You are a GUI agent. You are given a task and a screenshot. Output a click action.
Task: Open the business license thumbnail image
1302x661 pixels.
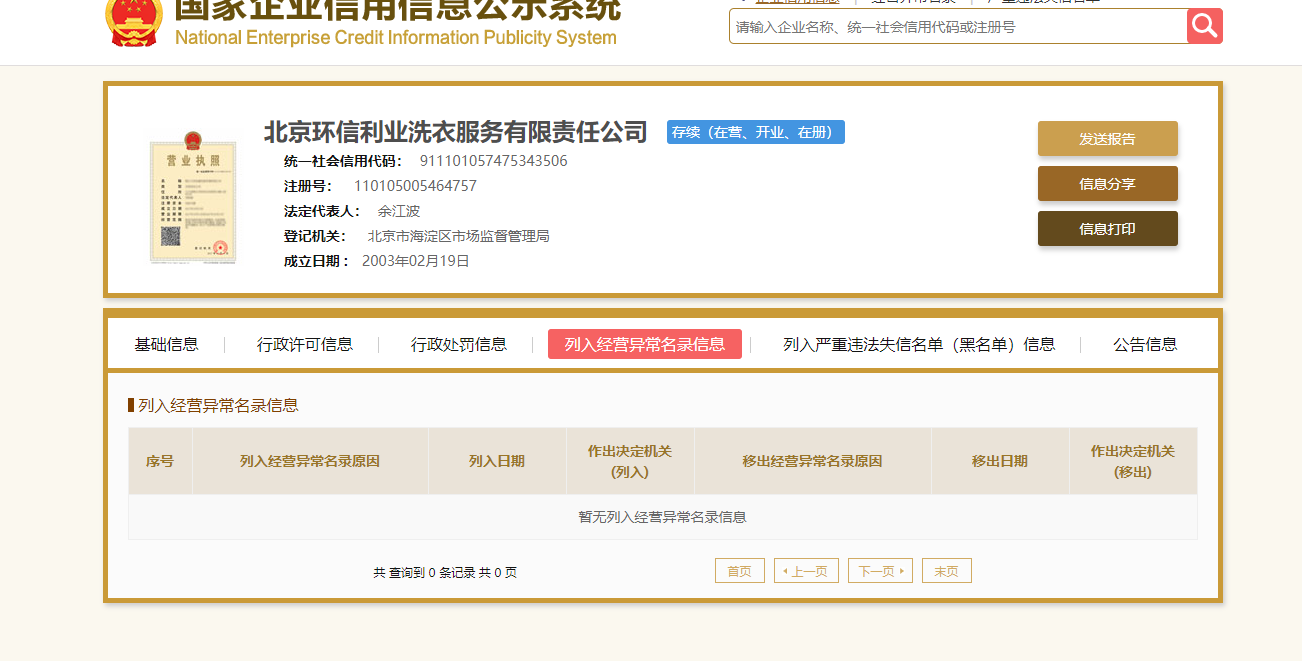193,196
